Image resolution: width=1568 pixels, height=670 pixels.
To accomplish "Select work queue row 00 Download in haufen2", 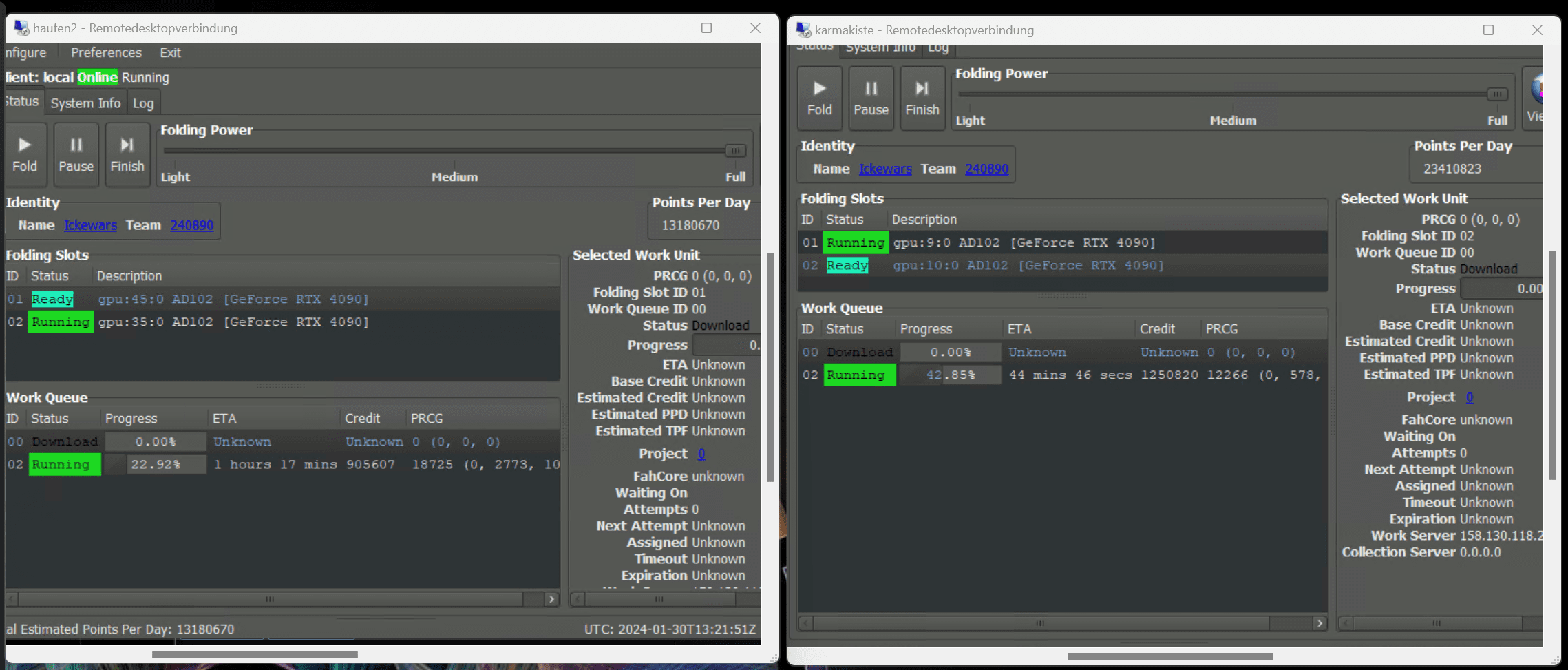I will coord(282,441).
